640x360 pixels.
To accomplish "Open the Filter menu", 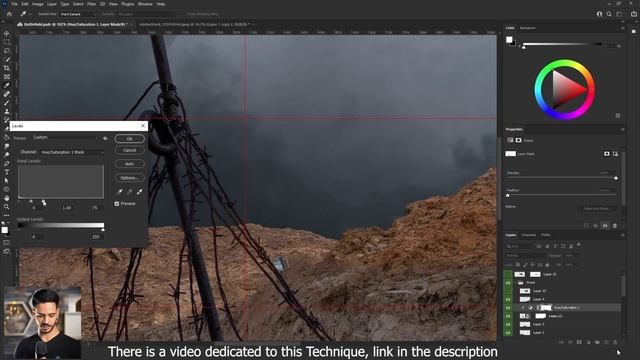I will pos(91,4).
